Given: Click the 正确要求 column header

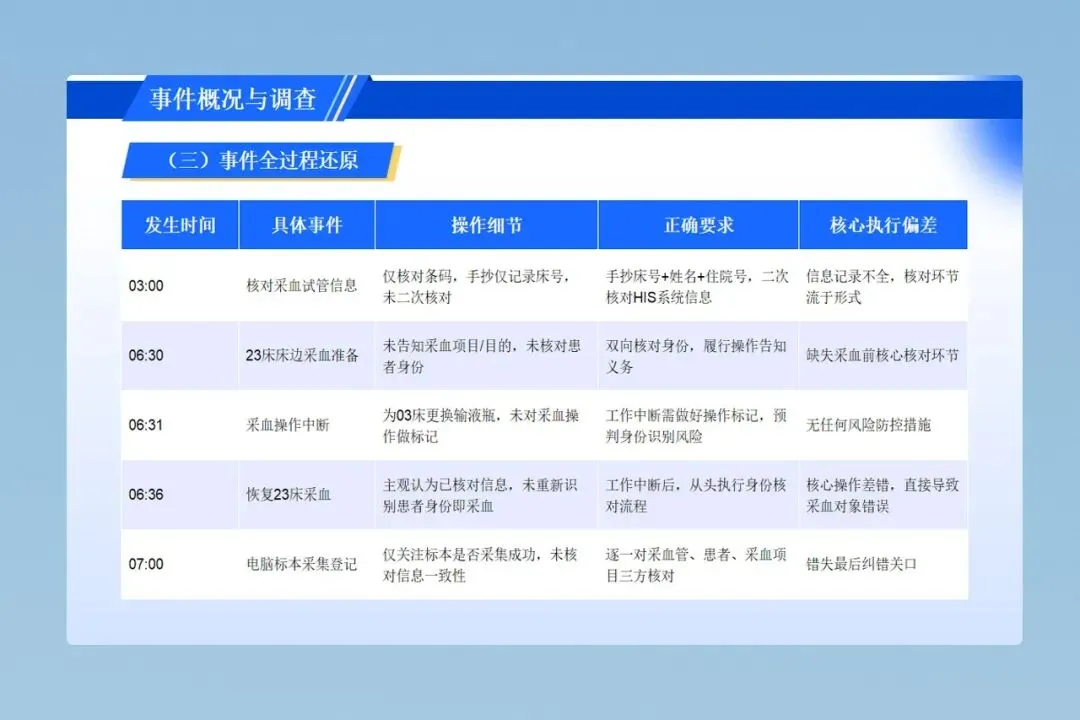Looking at the screenshot, I should coord(698,225).
